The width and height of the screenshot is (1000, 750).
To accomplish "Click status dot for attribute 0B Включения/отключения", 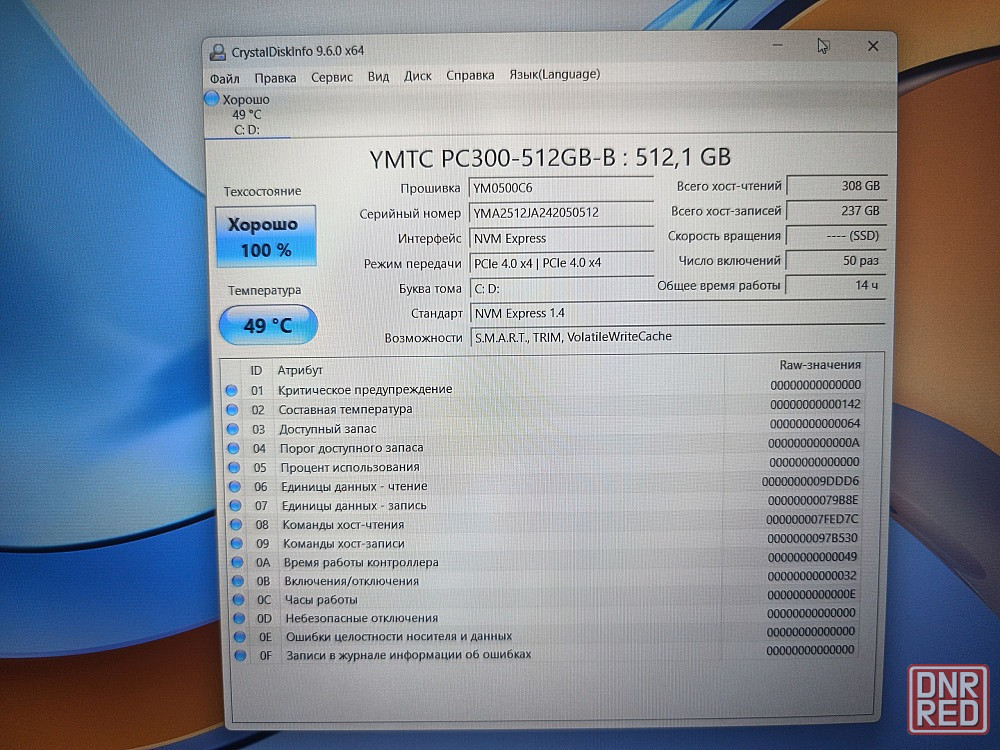I will point(238,581).
